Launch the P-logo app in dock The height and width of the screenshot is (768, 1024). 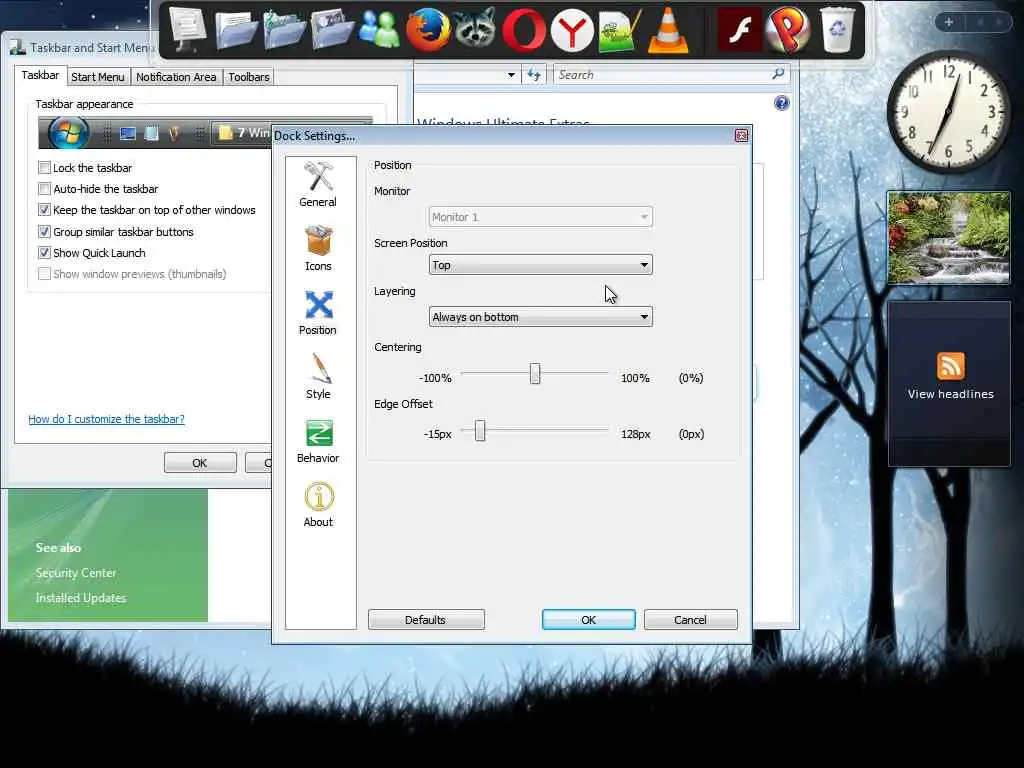788,29
